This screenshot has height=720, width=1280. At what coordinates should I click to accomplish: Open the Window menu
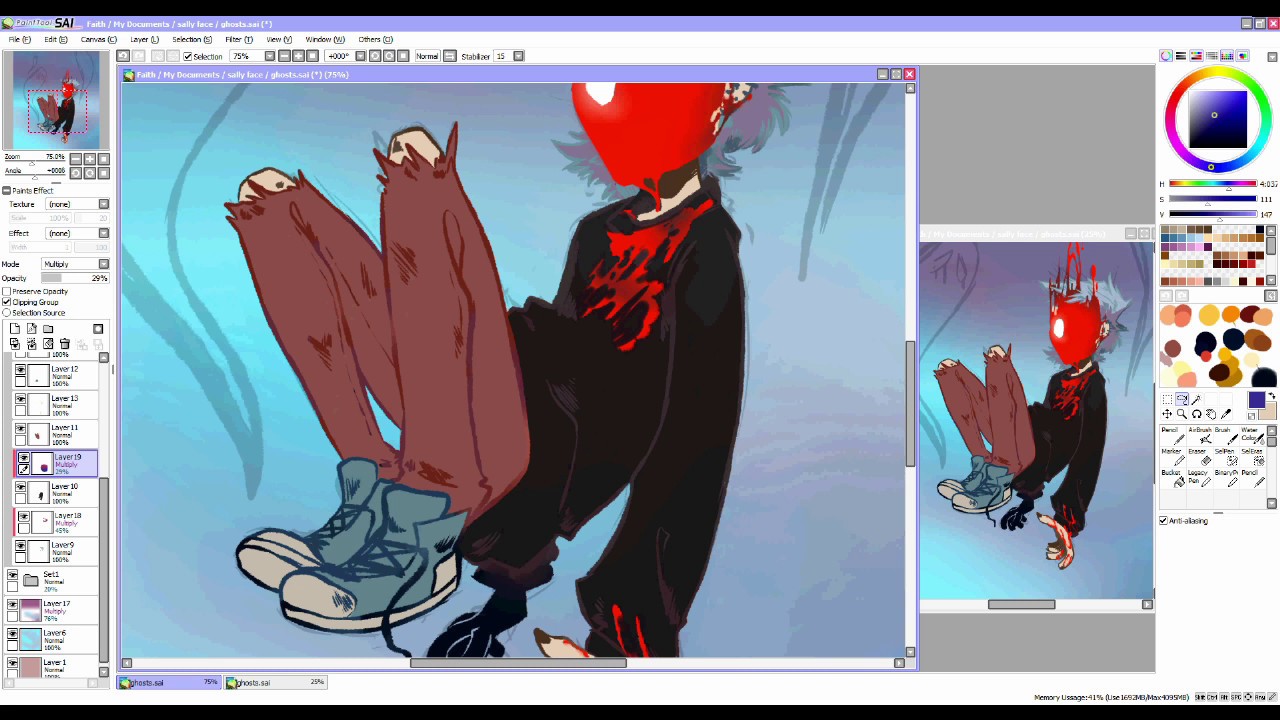[324, 40]
